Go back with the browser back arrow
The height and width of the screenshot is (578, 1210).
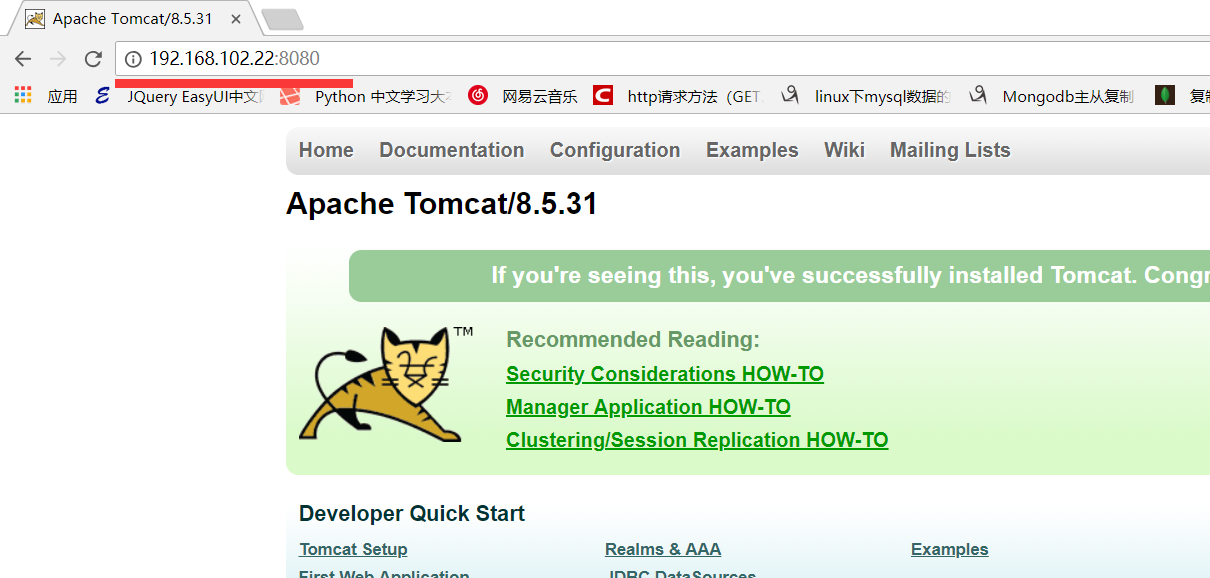(x=23, y=59)
